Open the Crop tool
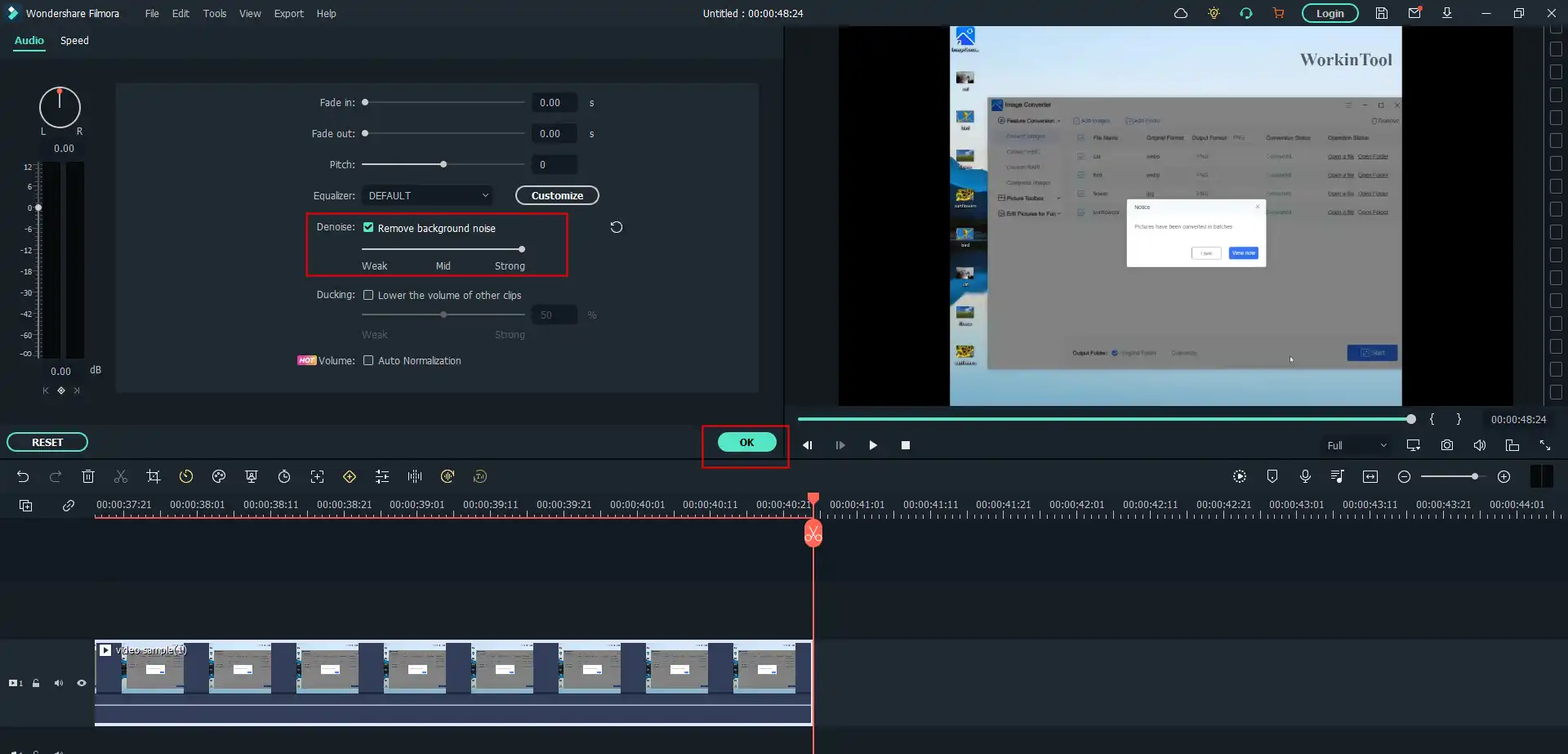The image size is (1568, 754). click(x=153, y=476)
